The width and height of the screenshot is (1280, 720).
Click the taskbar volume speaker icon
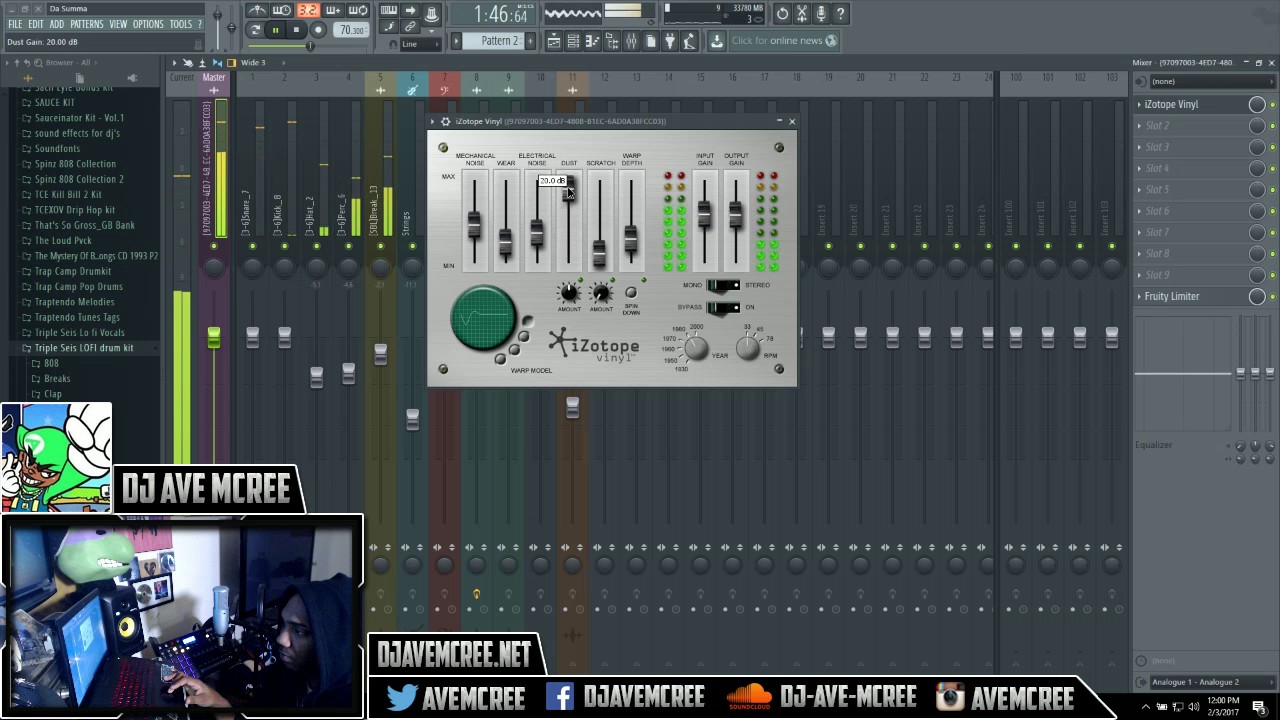coord(1194,707)
